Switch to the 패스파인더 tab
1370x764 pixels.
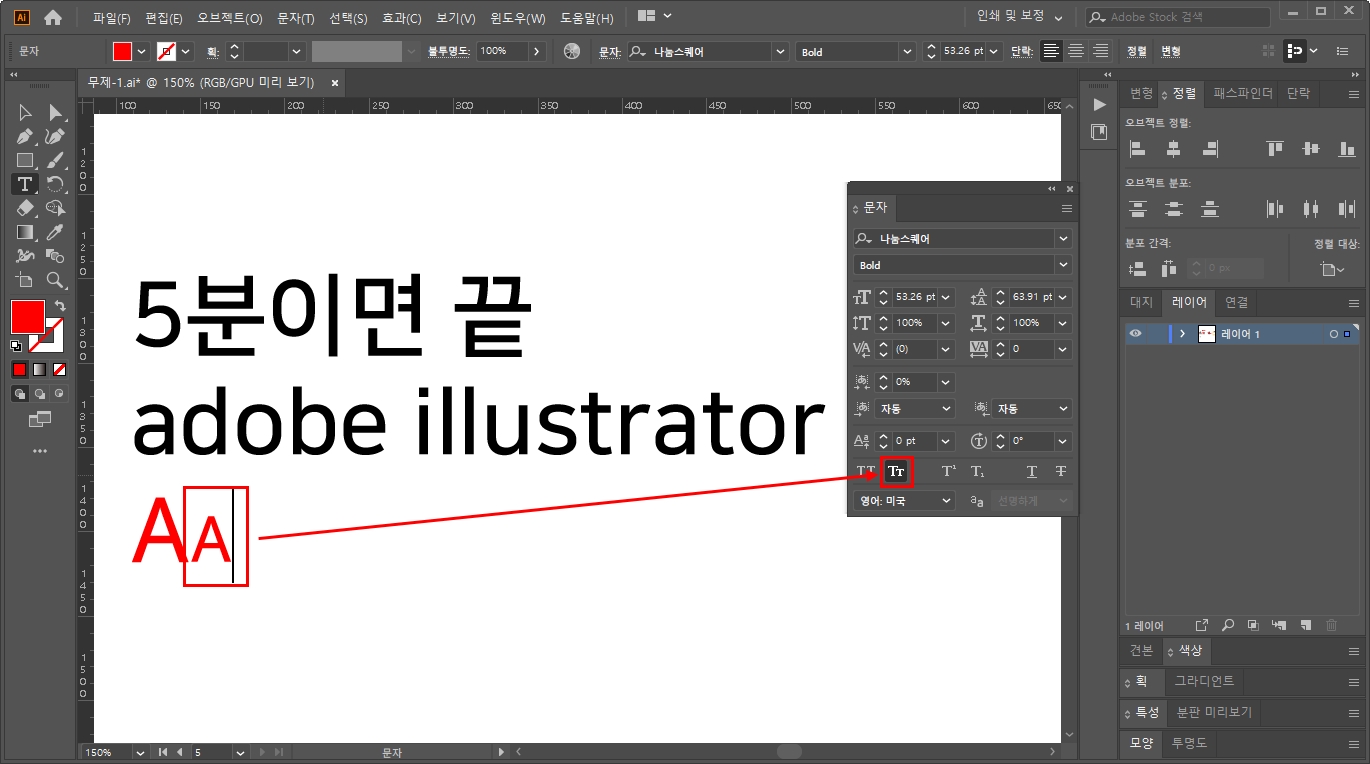[x=1243, y=93]
